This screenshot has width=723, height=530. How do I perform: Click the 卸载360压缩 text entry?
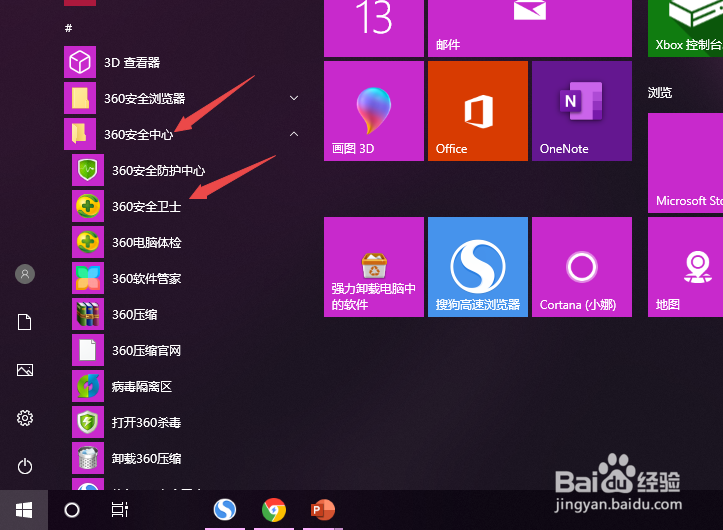[x=146, y=459]
